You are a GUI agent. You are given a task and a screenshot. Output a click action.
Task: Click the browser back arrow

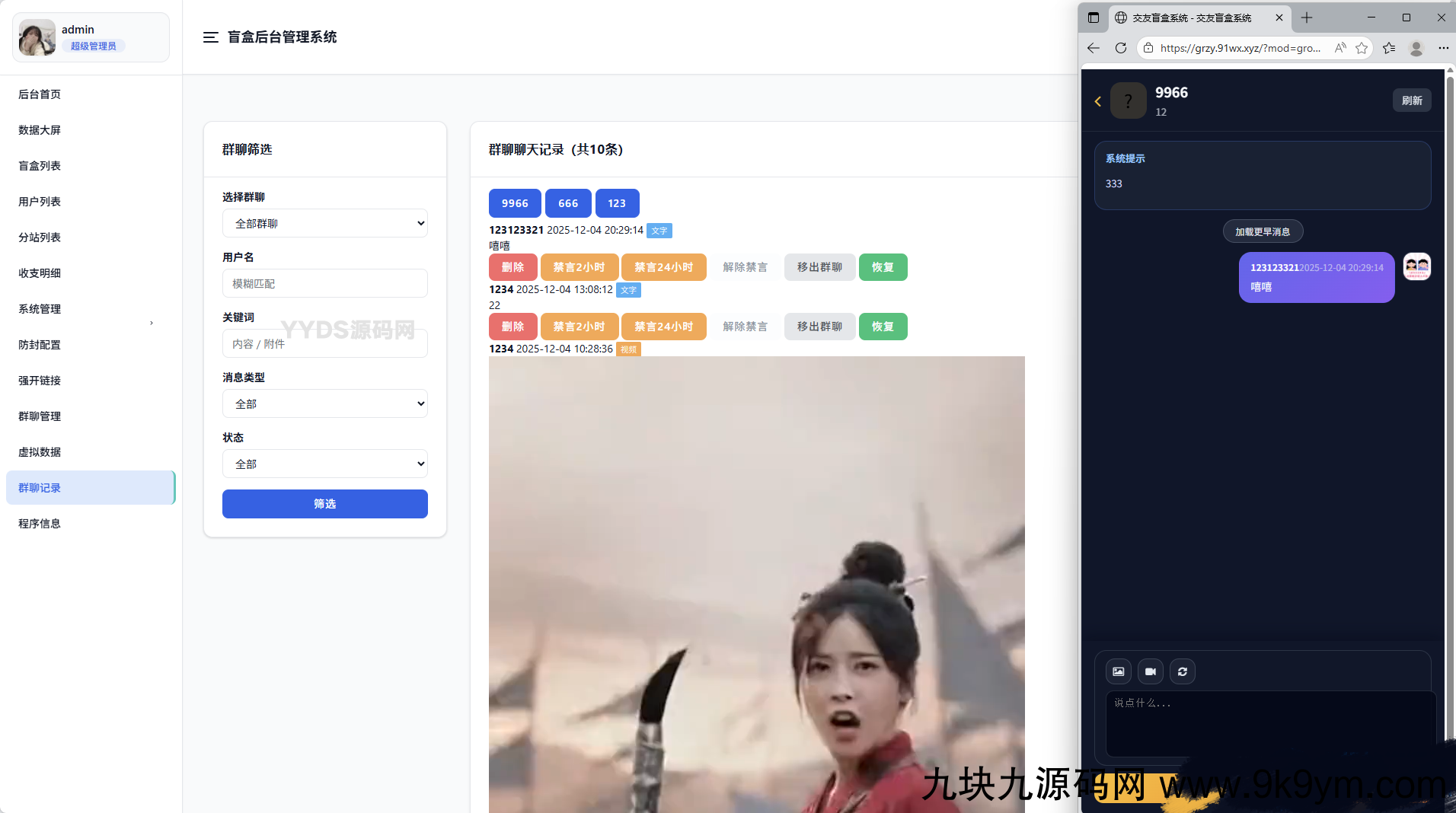tap(1094, 48)
